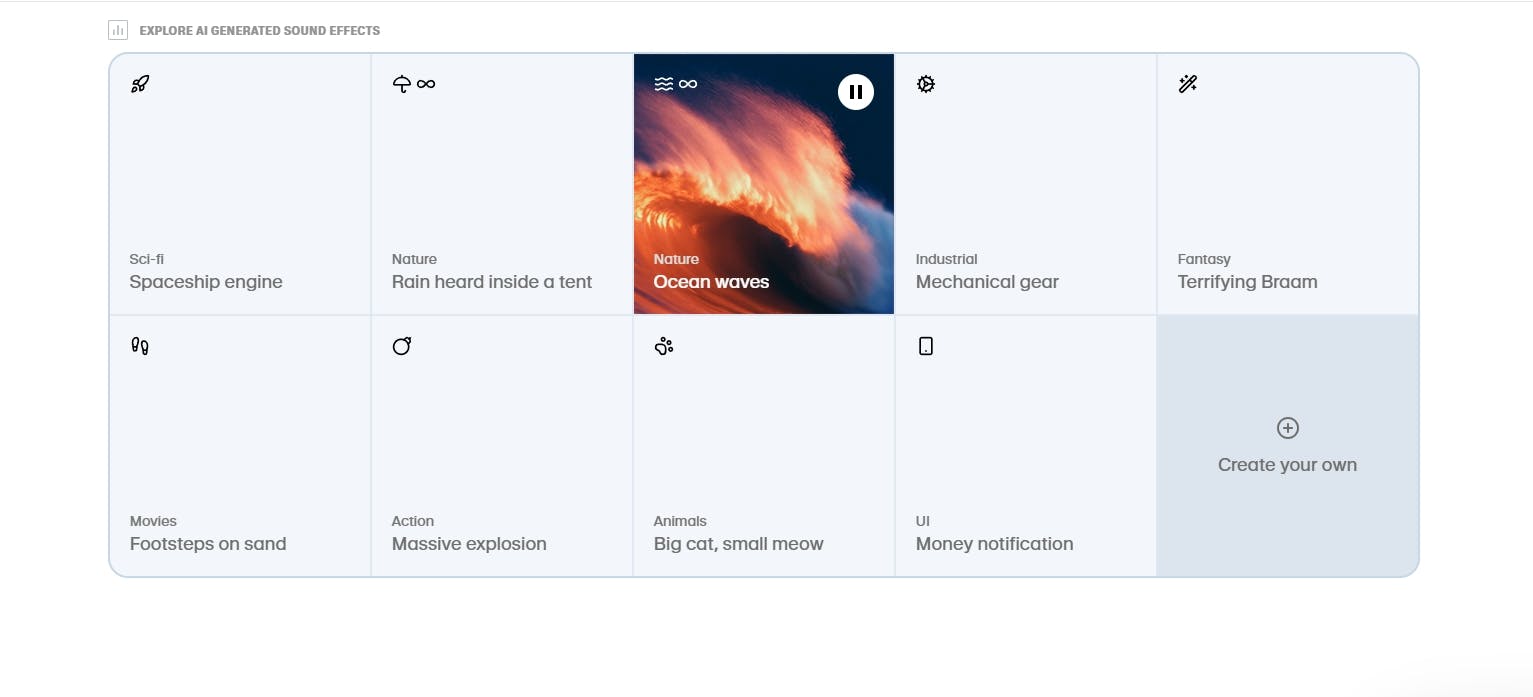This screenshot has height=697, width=1533.
Task: Click the umbrella icon on the Rain card
Action: point(402,84)
